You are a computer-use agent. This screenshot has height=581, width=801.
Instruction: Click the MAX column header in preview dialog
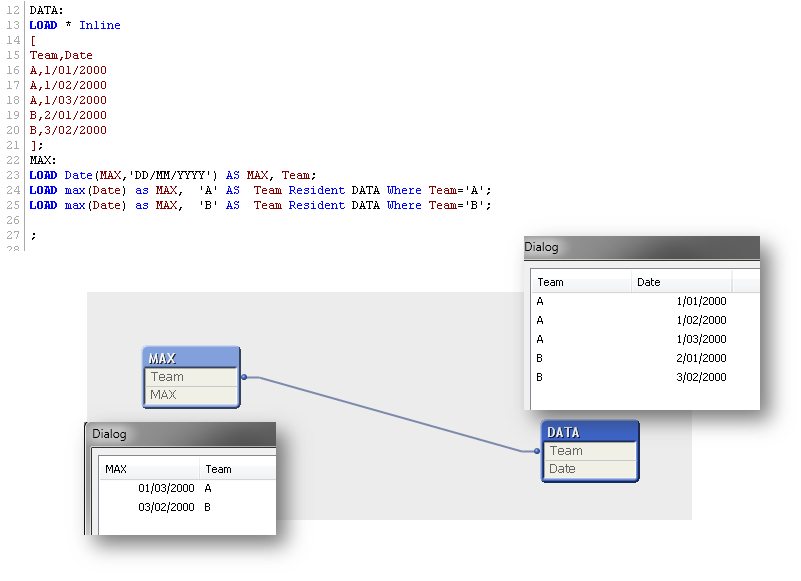coord(149,469)
